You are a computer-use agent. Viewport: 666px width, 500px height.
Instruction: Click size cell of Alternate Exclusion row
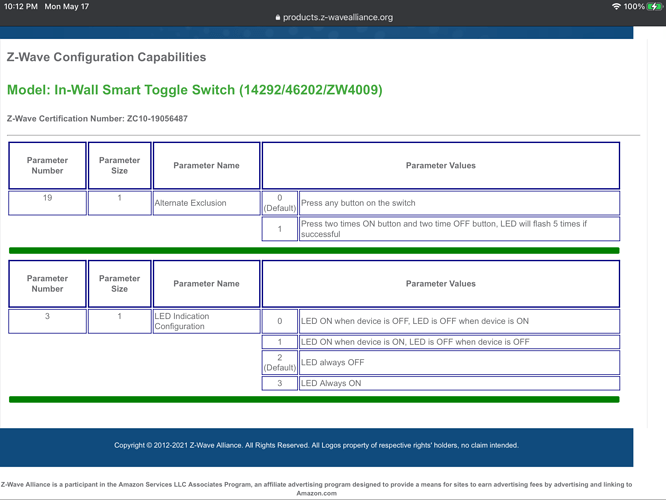[119, 203]
